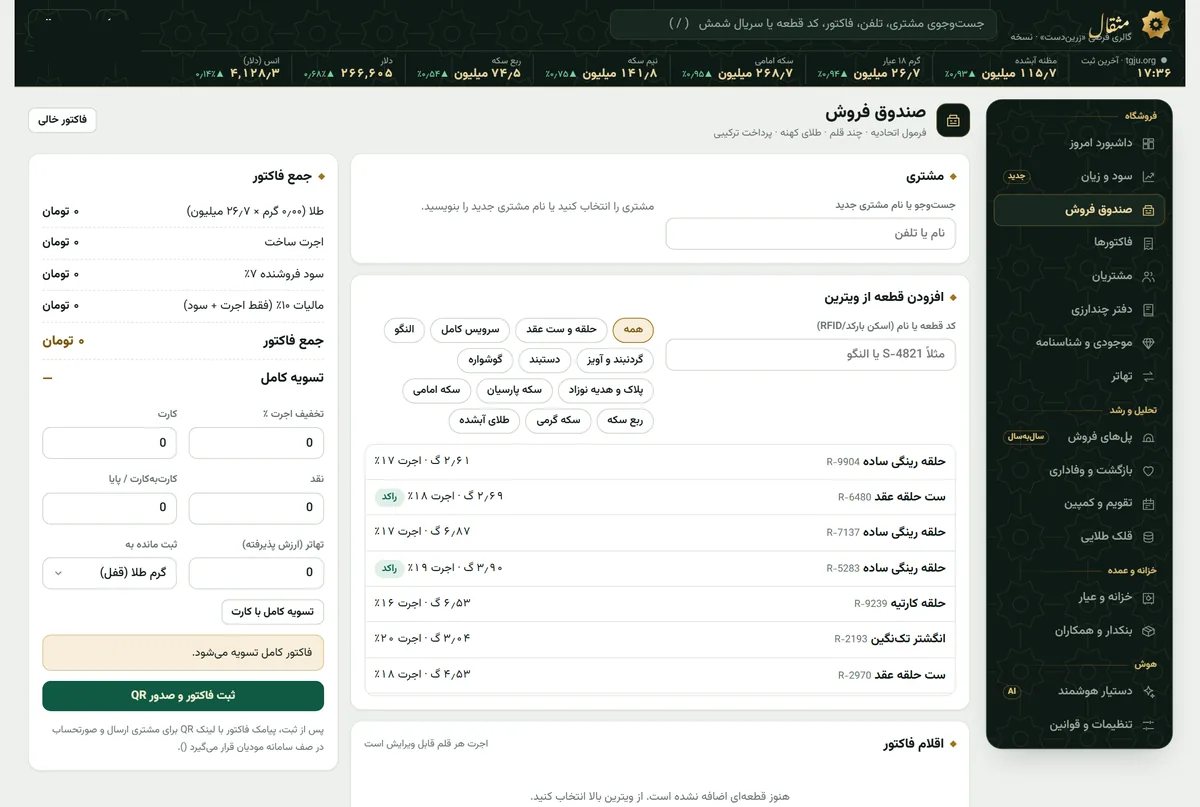Click the انس (دلار) ticker price
Image resolution: width=1200 pixels, height=807 pixels.
pos(255,73)
